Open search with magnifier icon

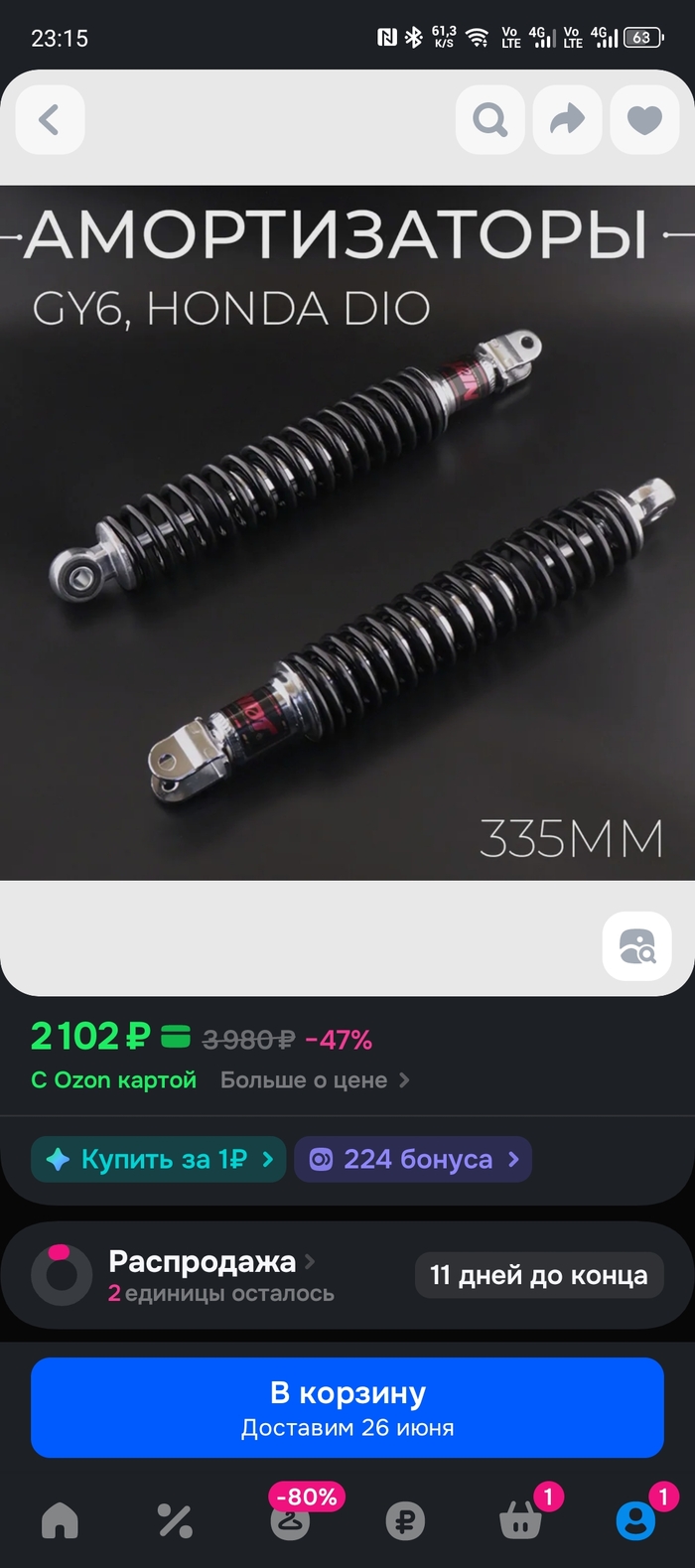pos(490,120)
